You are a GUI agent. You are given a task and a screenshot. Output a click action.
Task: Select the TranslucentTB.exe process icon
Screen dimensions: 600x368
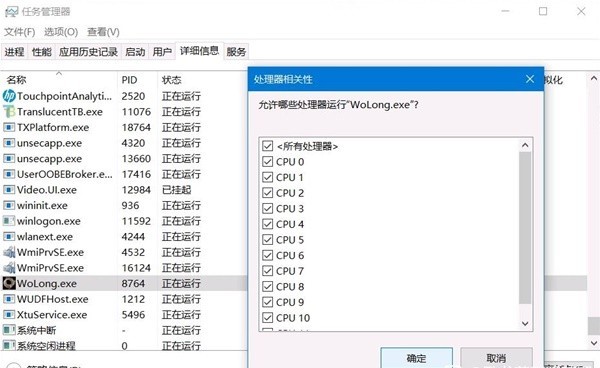[x=9, y=112]
